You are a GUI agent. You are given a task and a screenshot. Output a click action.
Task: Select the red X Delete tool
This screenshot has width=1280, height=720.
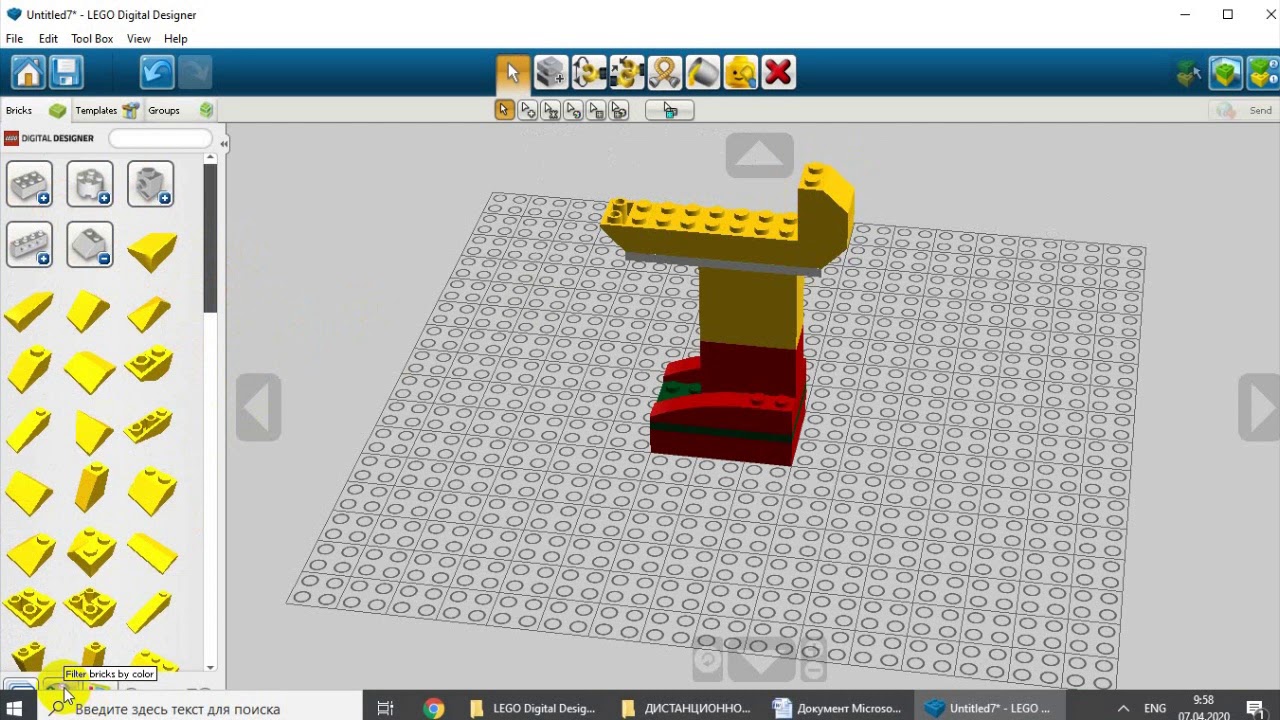tap(778, 72)
